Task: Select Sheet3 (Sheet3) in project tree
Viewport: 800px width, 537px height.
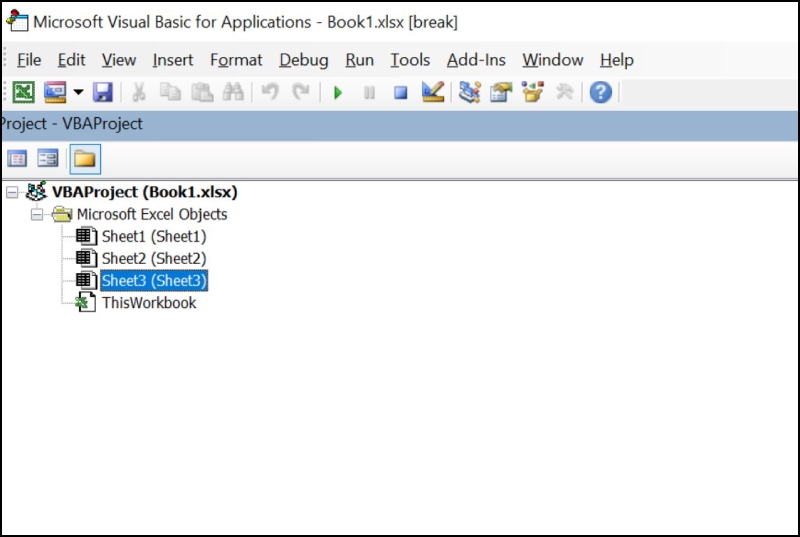Action: 154,280
